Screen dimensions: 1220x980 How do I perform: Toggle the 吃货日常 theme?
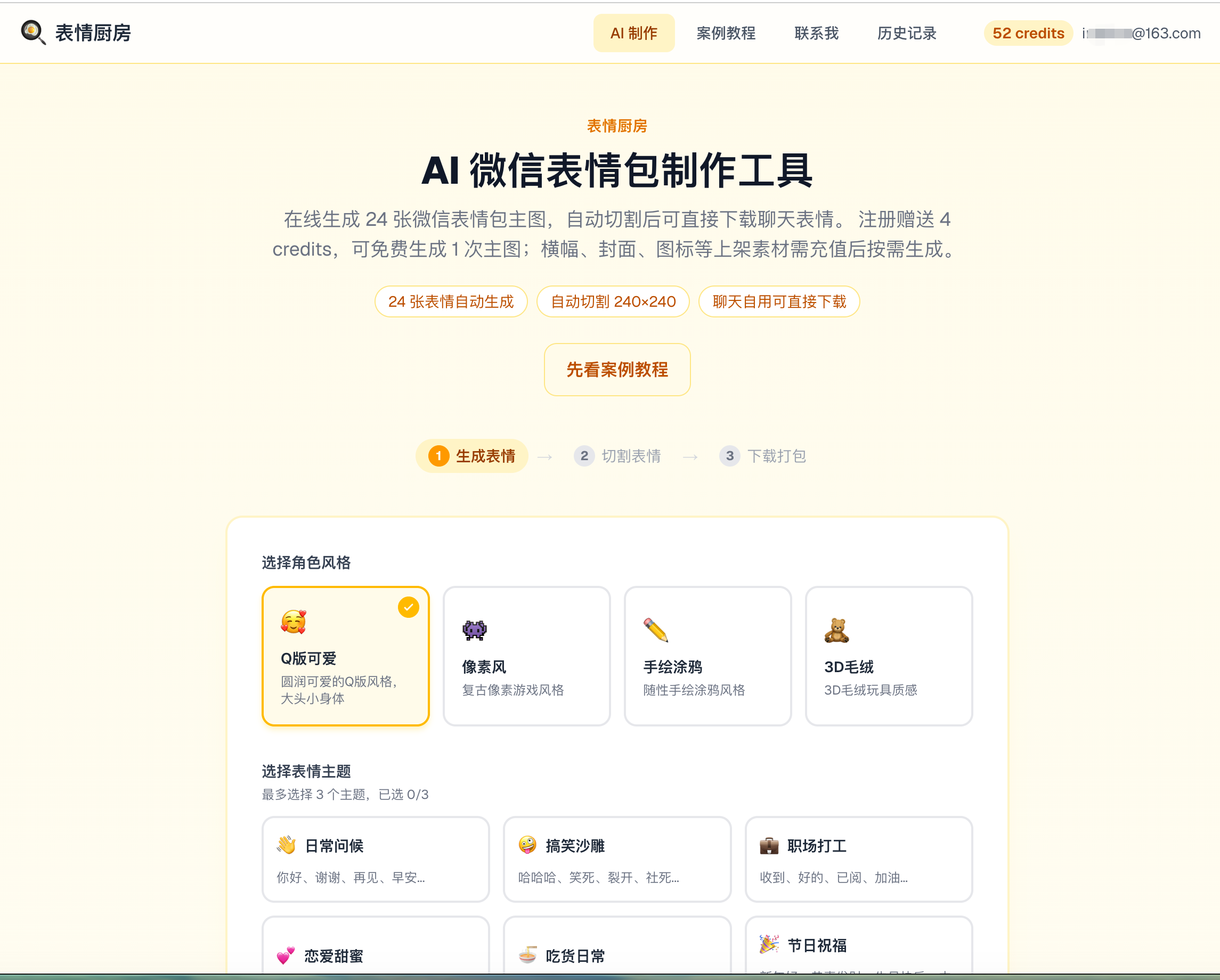pos(617,945)
